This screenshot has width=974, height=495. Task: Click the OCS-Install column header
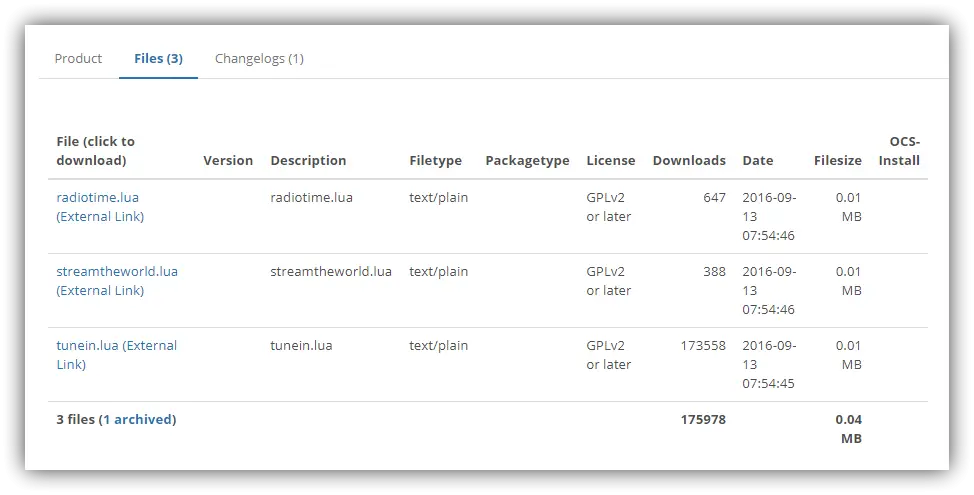(x=900, y=150)
